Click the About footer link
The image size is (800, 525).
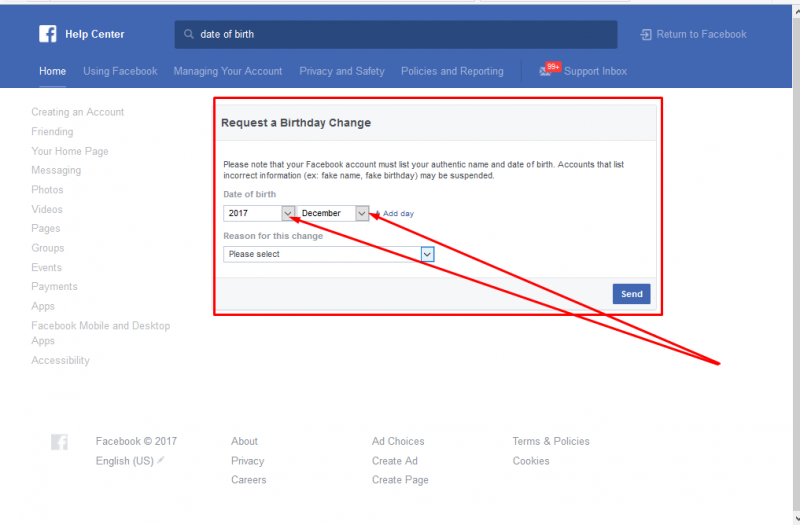[x=244, y=441]
